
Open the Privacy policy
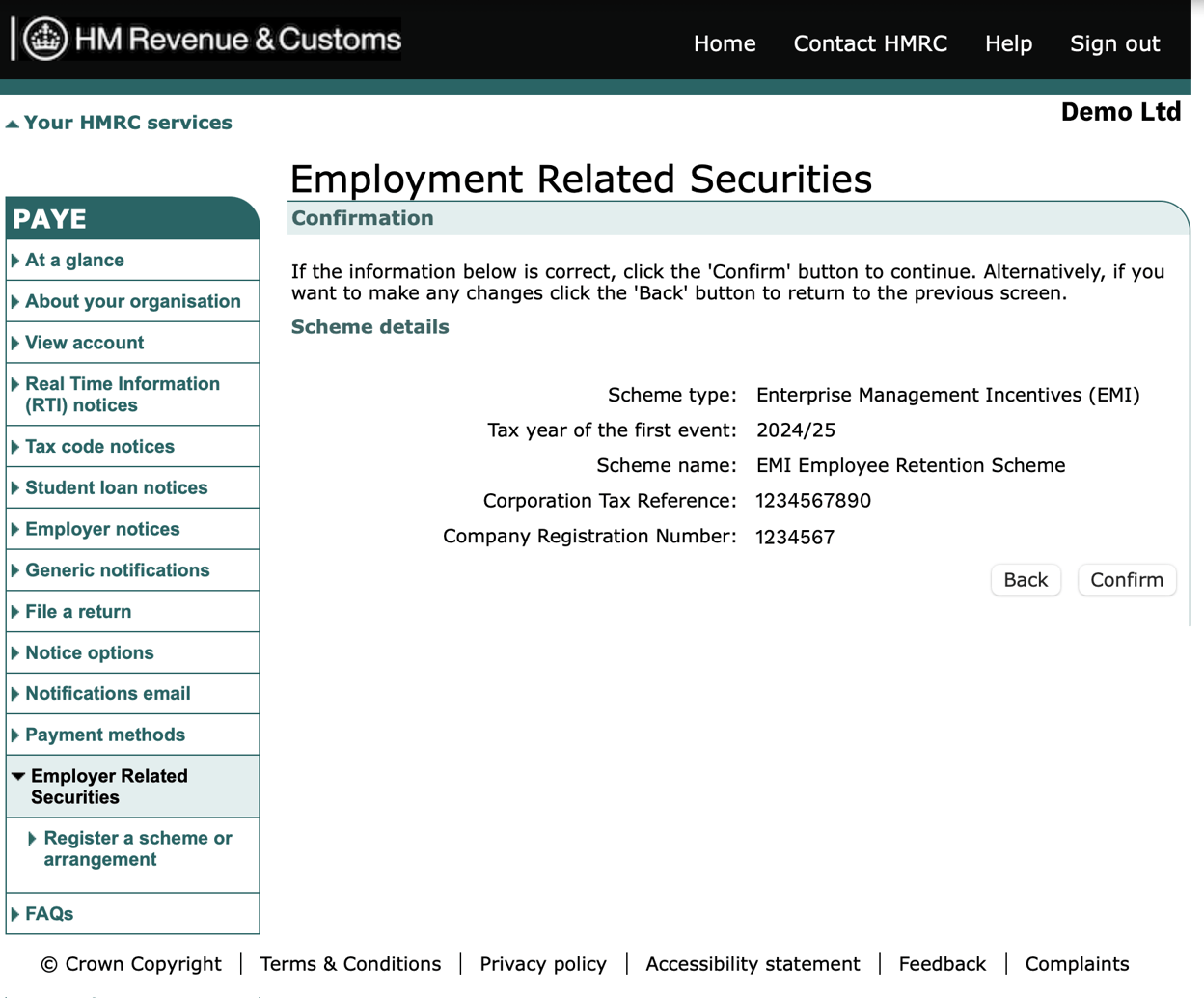tap(543, 963)
